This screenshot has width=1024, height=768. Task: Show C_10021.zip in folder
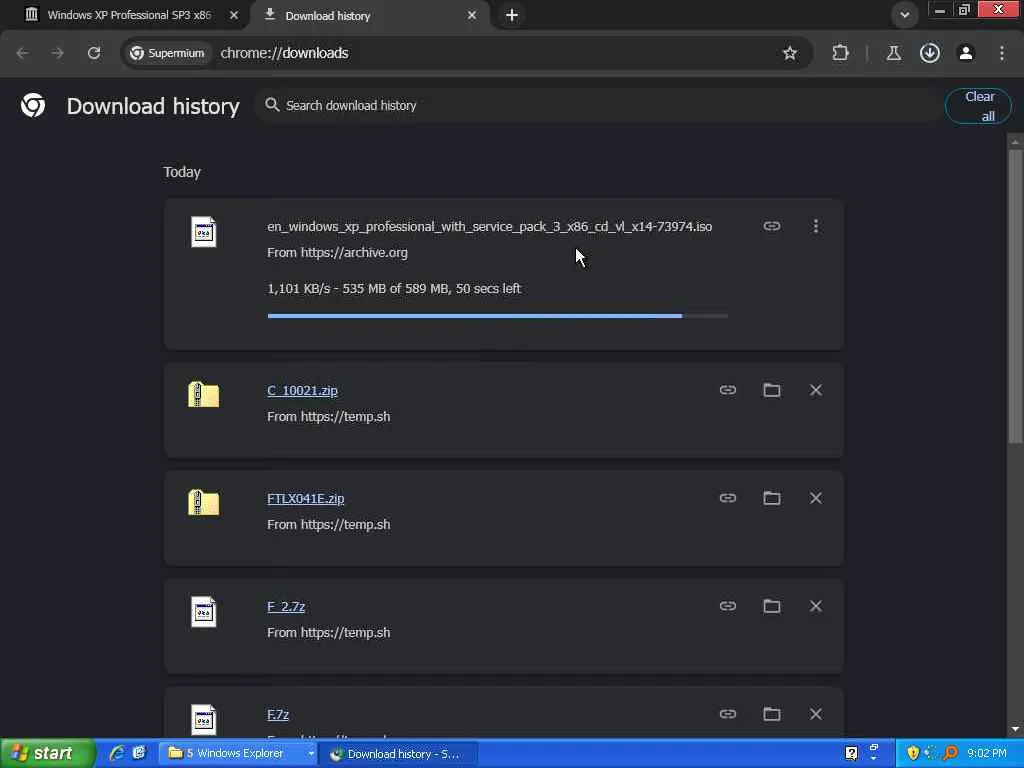(x=772, y=390)
